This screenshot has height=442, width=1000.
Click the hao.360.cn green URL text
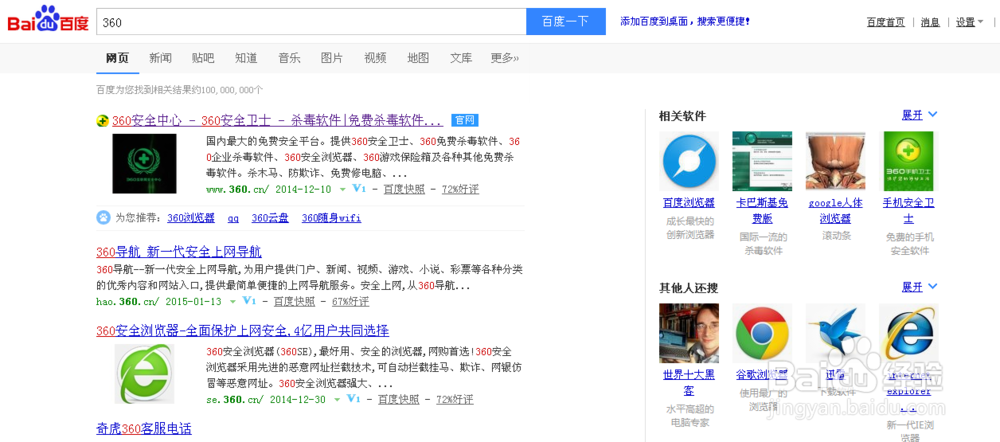(x=129, y=302)
